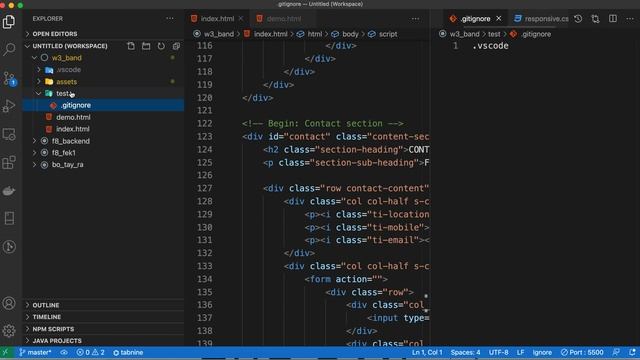This screenshot has height=360, width=640.
Task: Click the feedback icon in status bar
Action: pyautogui.click(x=616, y=352)
